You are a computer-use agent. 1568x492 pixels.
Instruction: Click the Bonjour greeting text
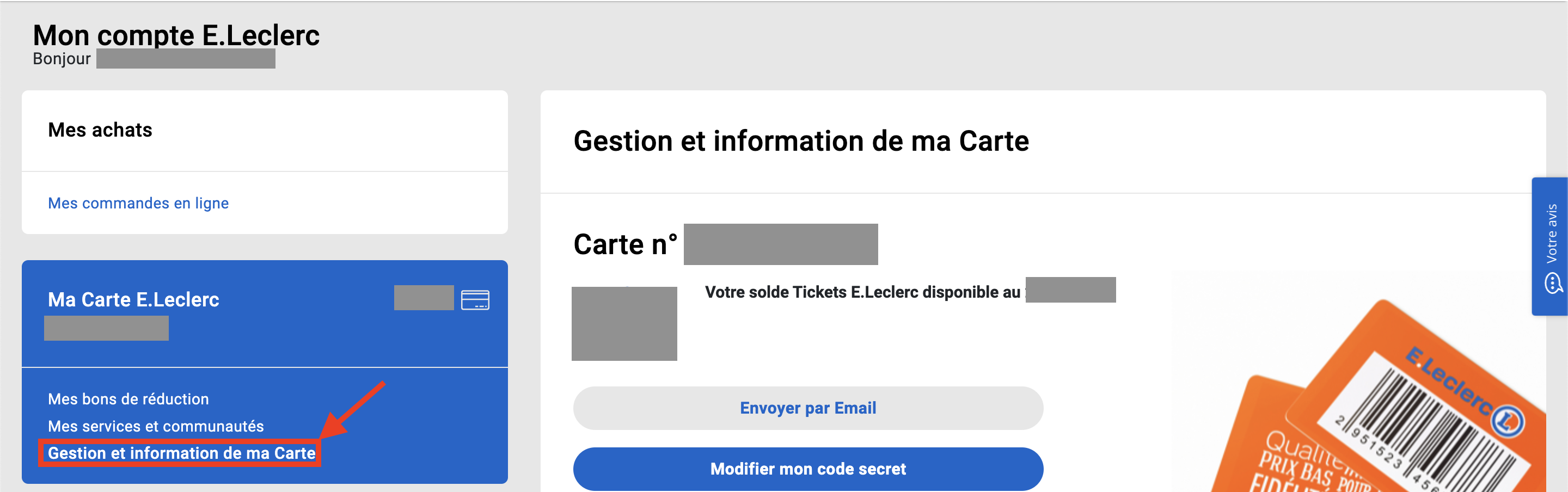tap(62, 59)
